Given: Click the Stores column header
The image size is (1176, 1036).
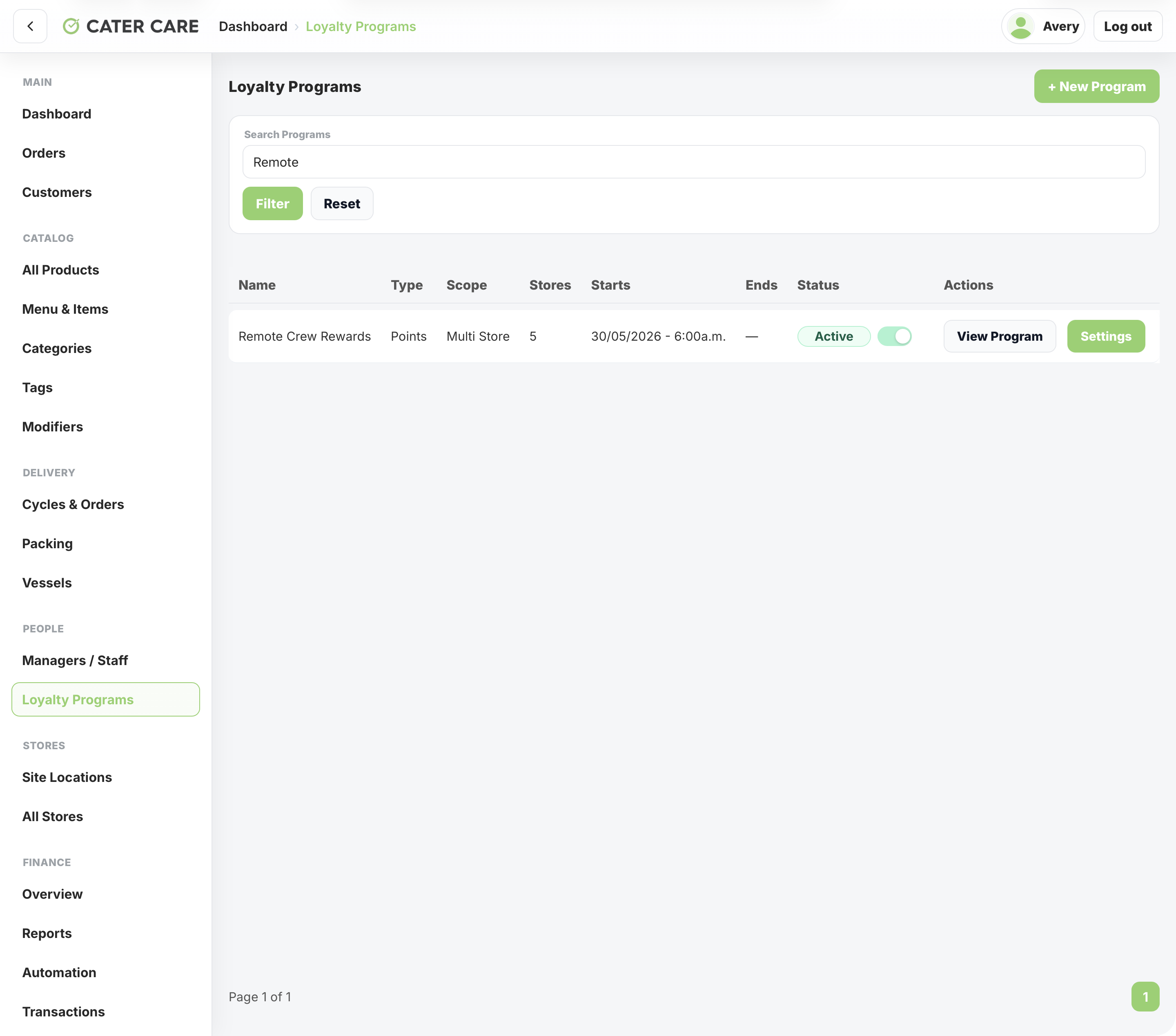Looking at the screenshot, I should click(550, 285).
